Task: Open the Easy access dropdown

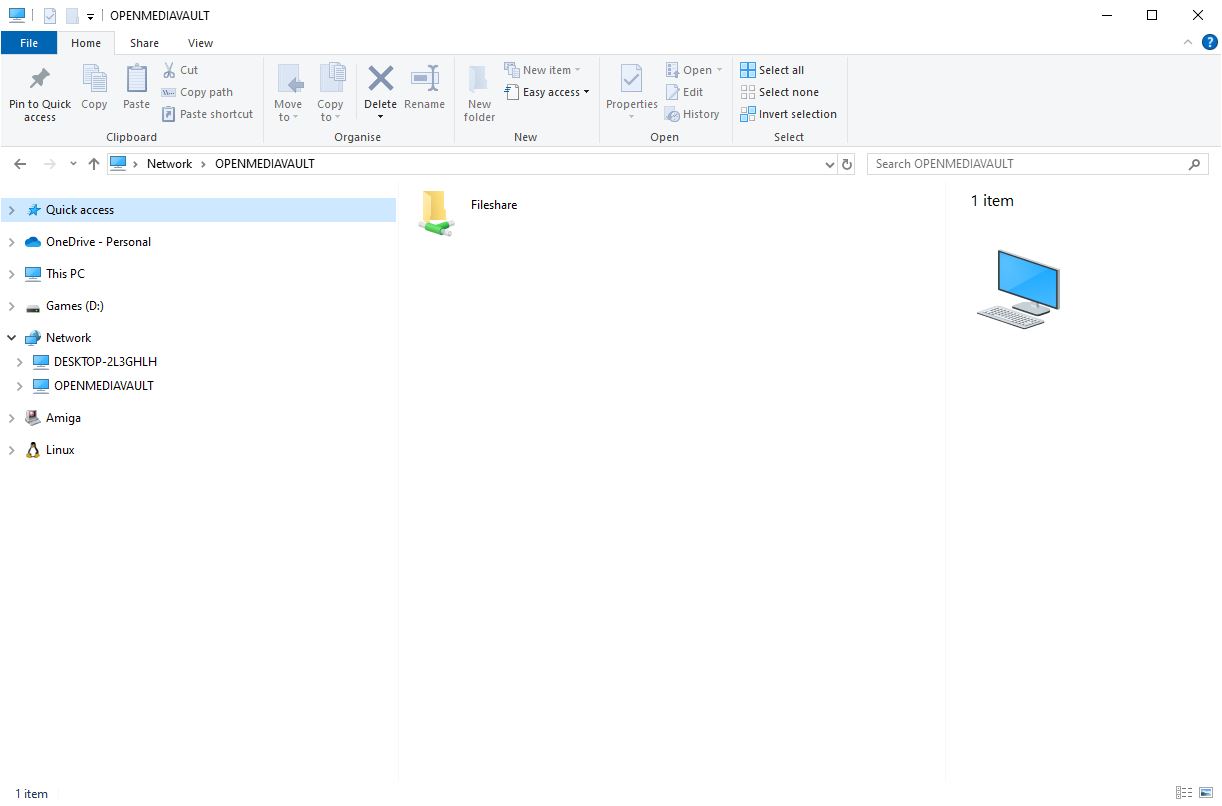Action: [547, 92]
